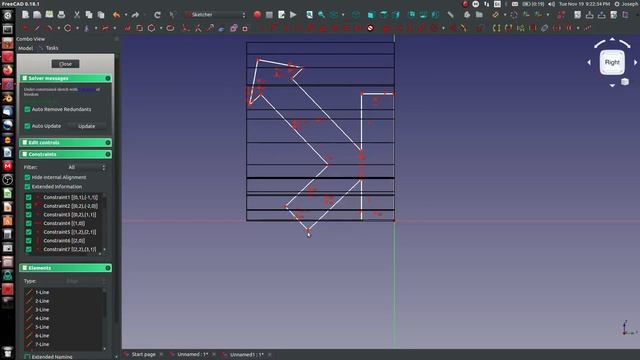Viewport: 640px width, 360px height.
Task: Click the Right face of navigation cube
Action: [612, 62]
